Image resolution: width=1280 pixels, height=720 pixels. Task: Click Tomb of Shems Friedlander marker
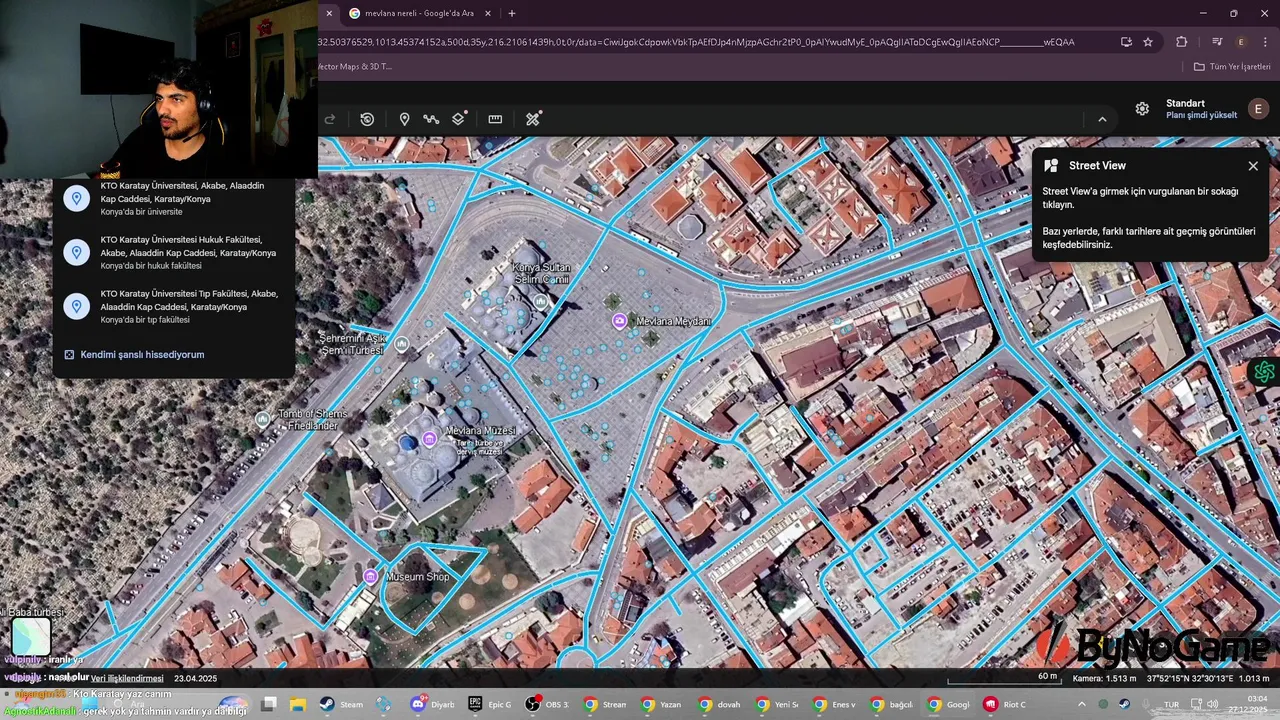(x=263, y=419)
